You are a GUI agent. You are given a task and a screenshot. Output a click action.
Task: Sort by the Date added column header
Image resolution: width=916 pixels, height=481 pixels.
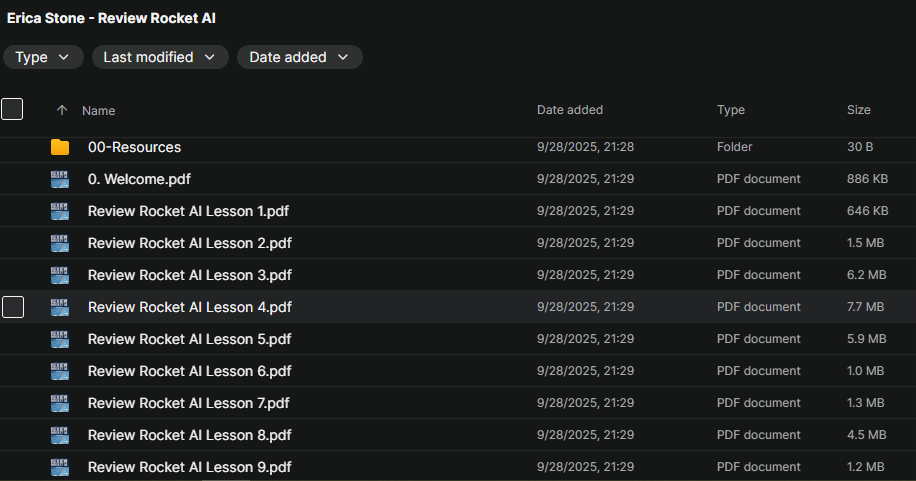[570, 110]
